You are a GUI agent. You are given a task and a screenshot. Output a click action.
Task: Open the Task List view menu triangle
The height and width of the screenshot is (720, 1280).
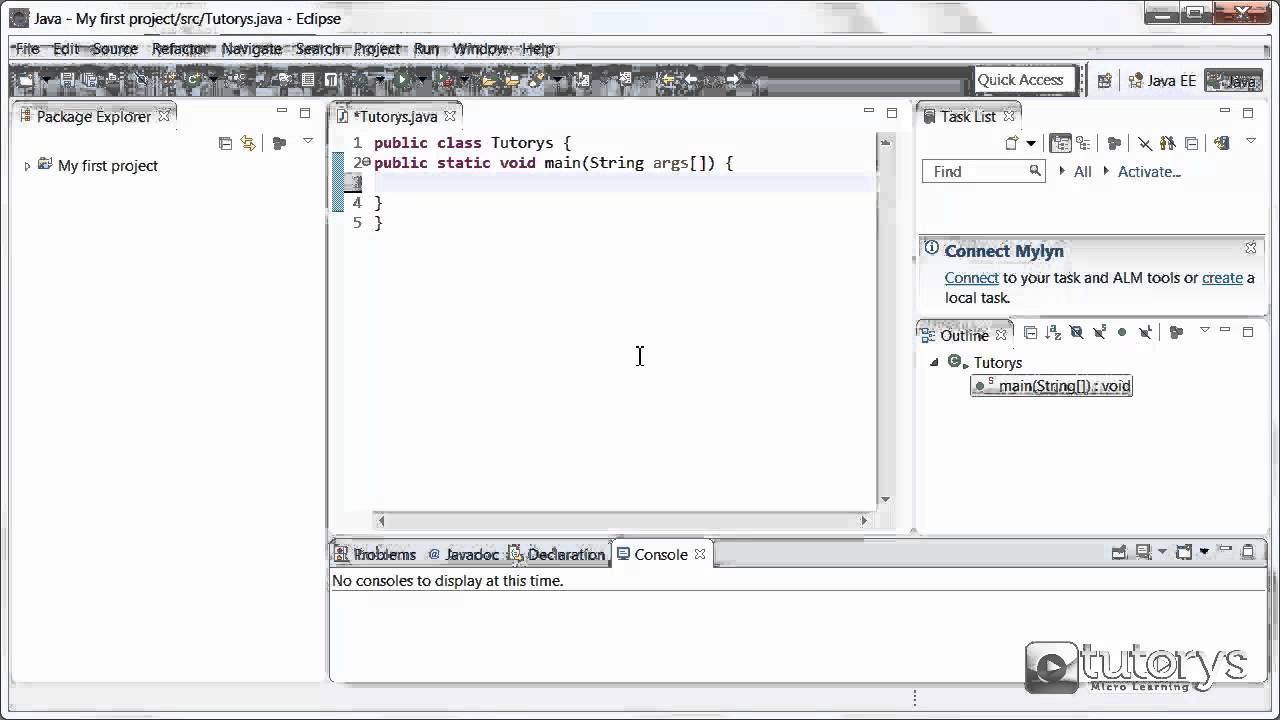pos(1250,142)
